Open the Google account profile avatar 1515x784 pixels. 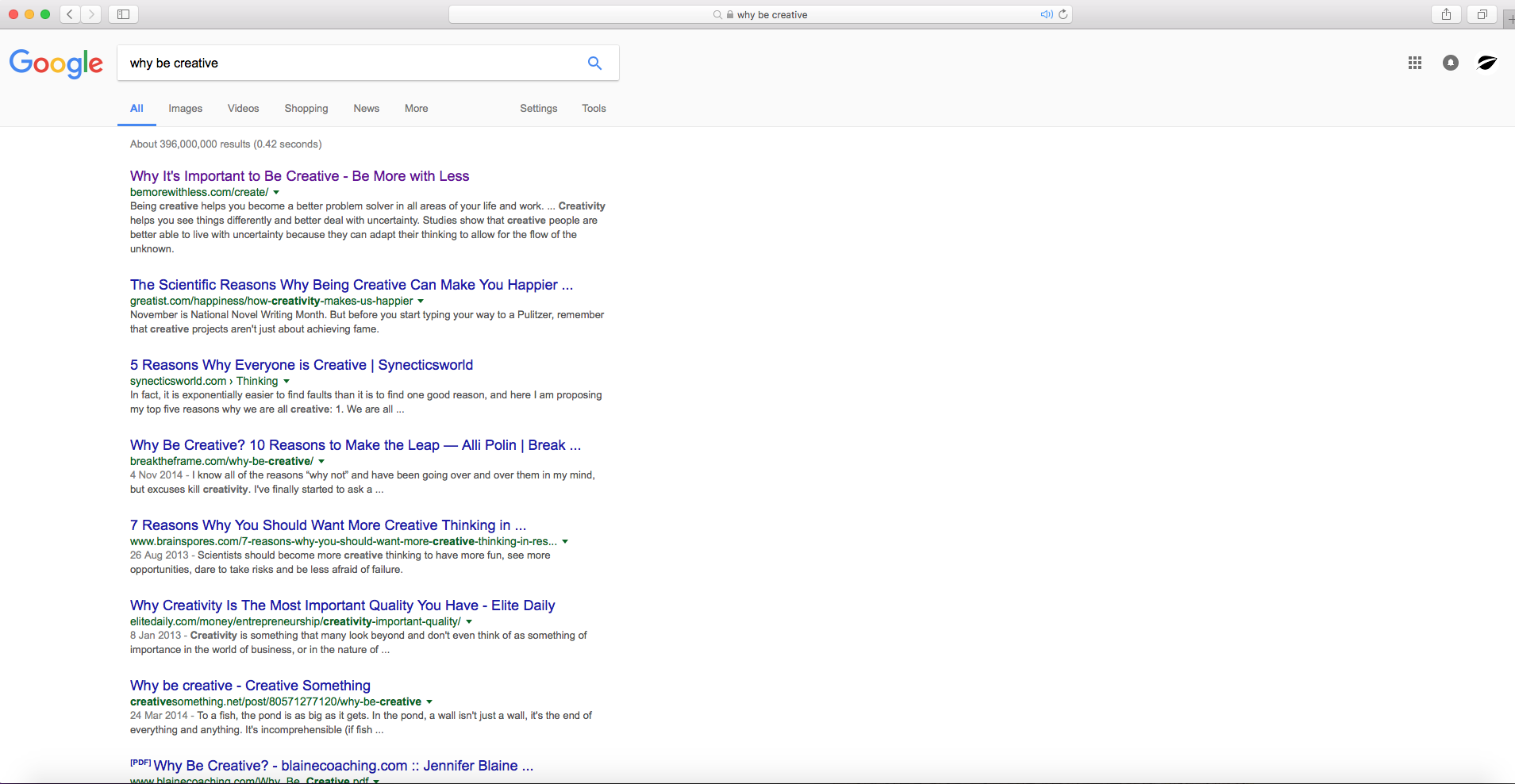tap(1486, 63)
